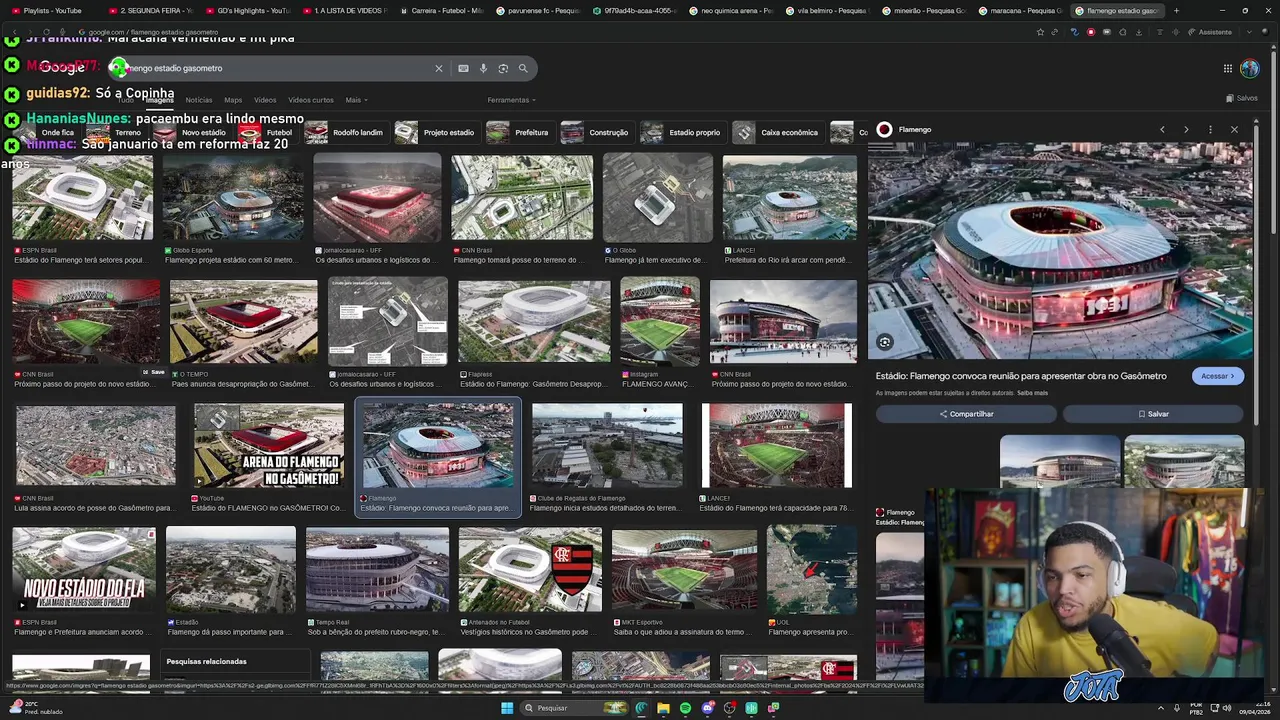Open File Explorer from the taskbar

pyautogui.click(x=663, y=708)
